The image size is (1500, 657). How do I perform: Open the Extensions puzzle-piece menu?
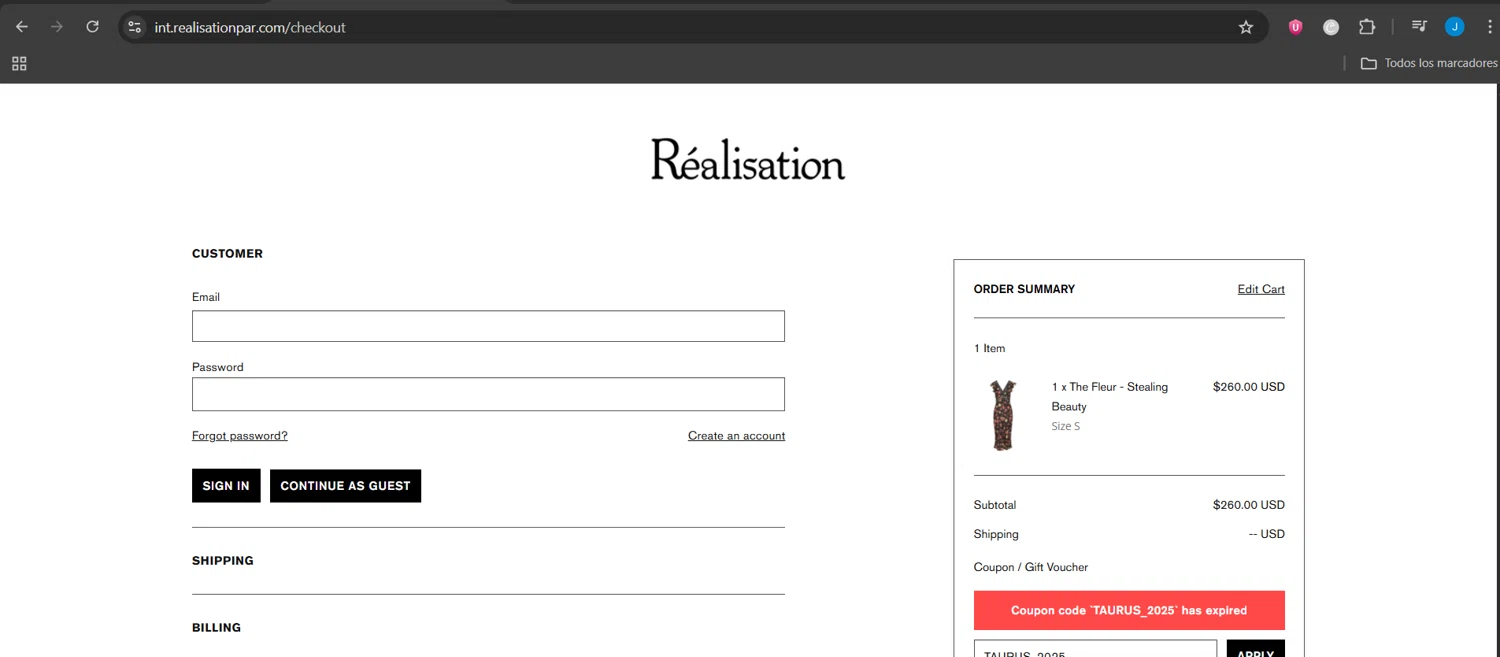pyautogui.click(x=1367, y=27)
